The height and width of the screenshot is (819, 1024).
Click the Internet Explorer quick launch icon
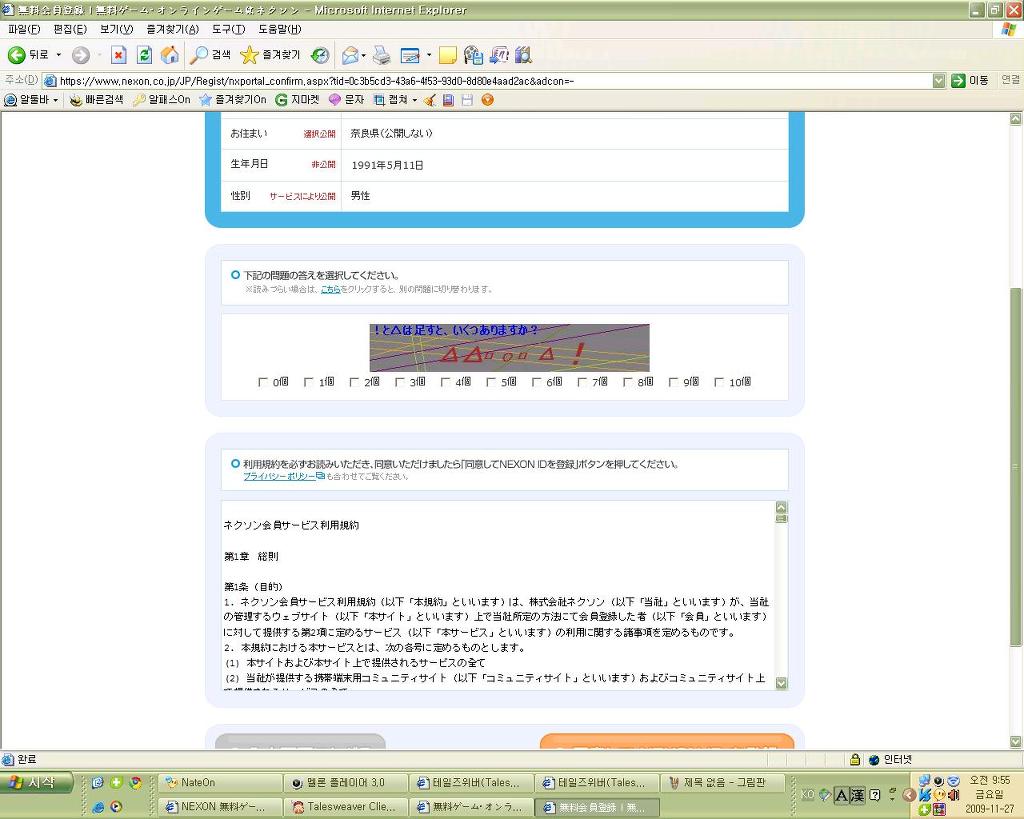98,807
